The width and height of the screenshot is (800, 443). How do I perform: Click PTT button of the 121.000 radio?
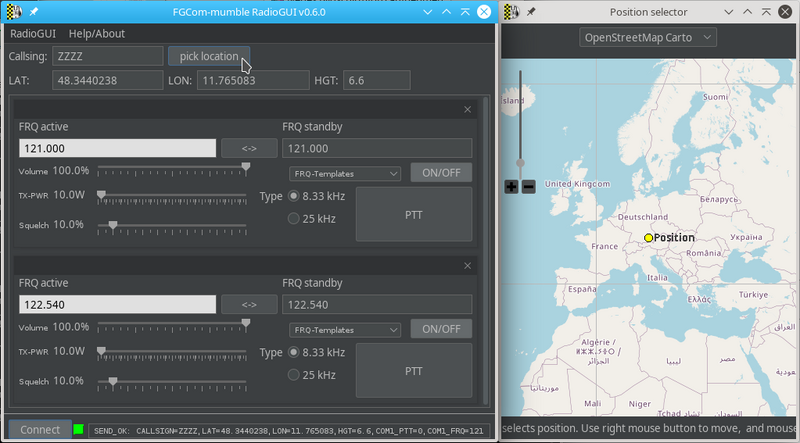(x=414, y=214)
